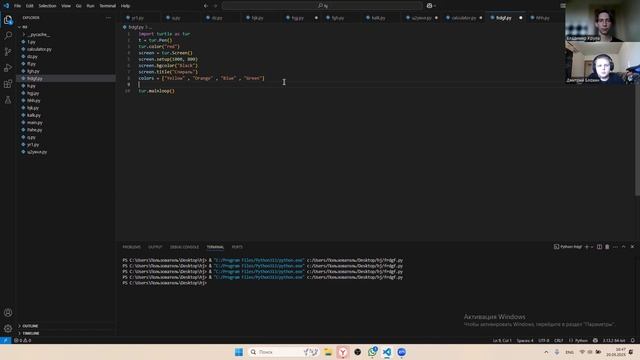Screen dimensions: 640x360
Task: Select Python interpreter version in status bar
Action: [613, 340]
